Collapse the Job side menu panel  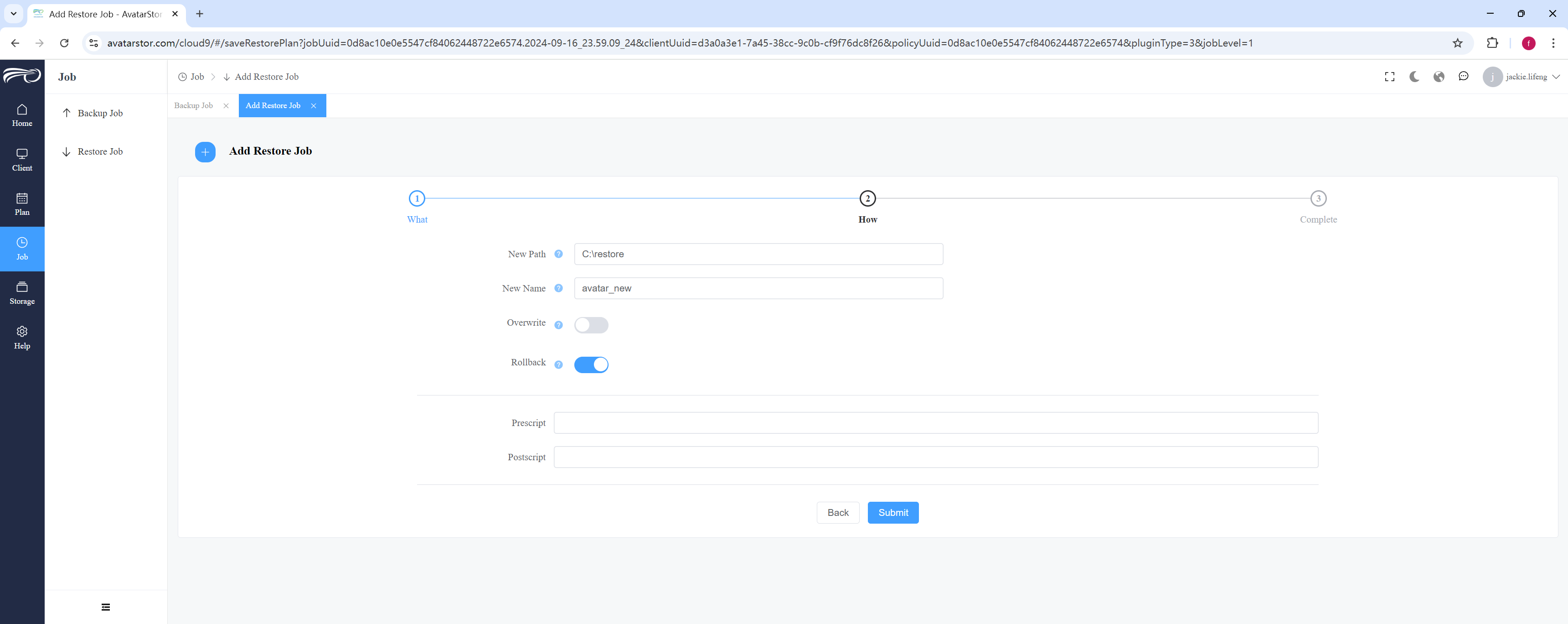click(x=106, y=607)
